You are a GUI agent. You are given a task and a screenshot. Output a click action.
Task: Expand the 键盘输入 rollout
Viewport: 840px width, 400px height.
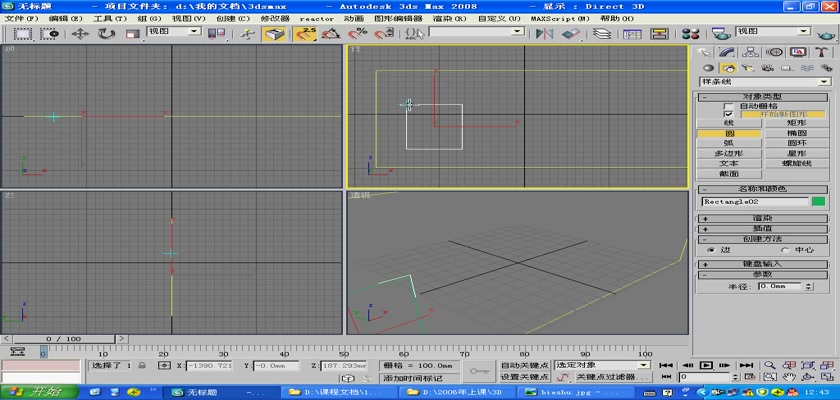click(763, 264)
